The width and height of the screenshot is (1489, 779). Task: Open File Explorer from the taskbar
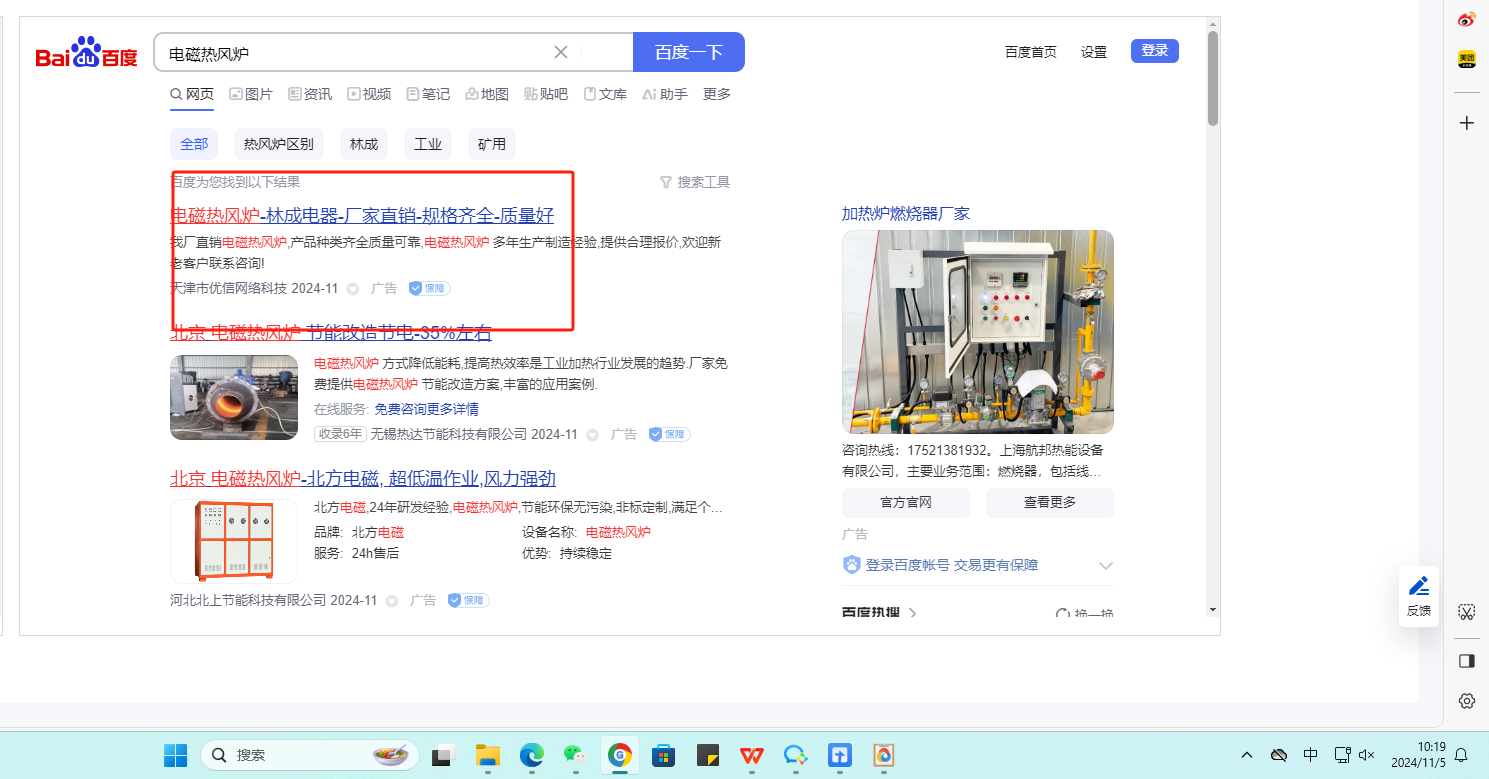coord(487,755)
